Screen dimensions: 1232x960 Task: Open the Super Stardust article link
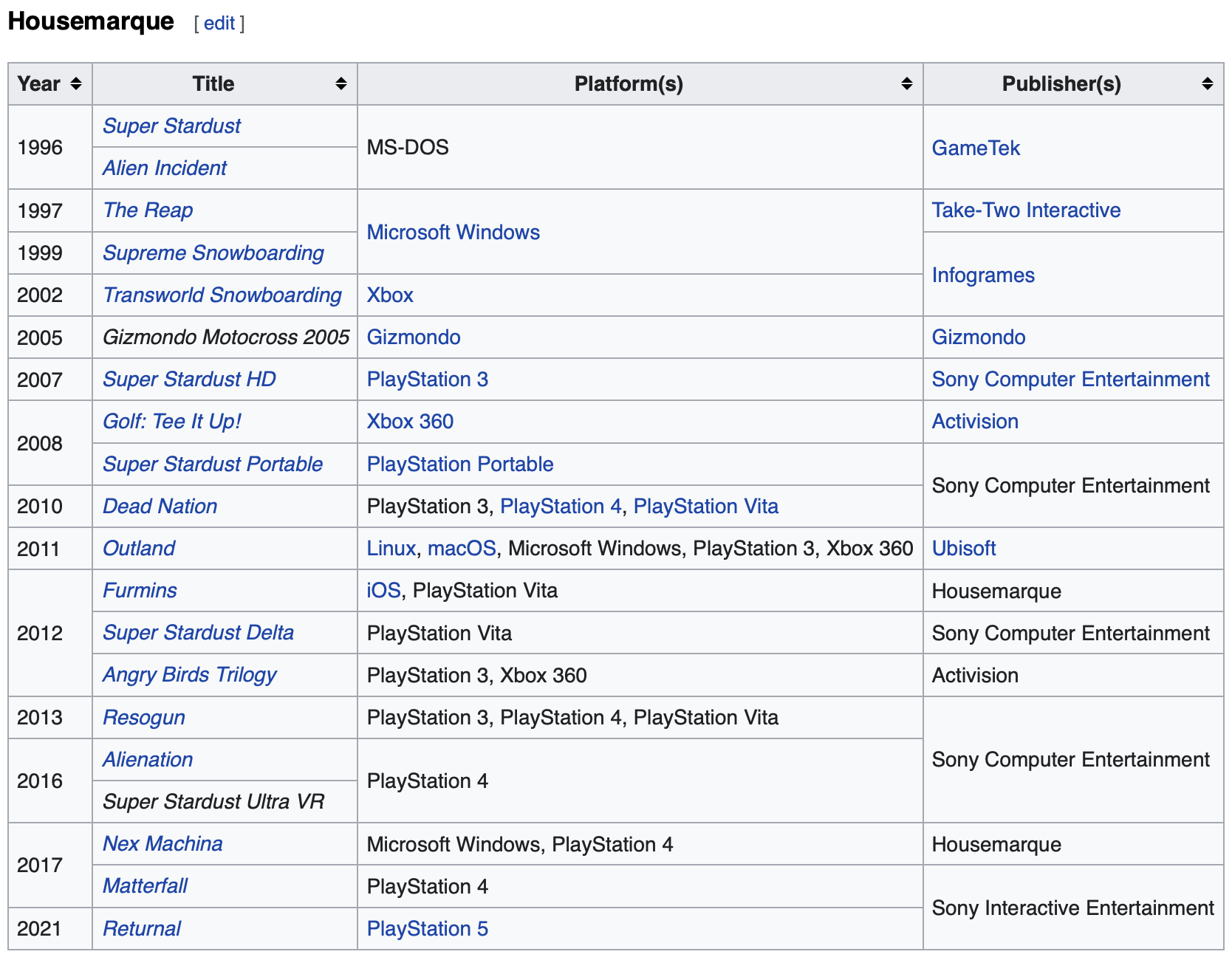pos(171,126)
